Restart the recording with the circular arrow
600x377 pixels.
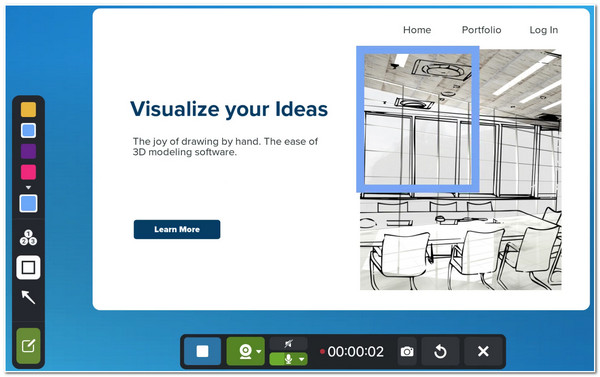tap(440, 351)
